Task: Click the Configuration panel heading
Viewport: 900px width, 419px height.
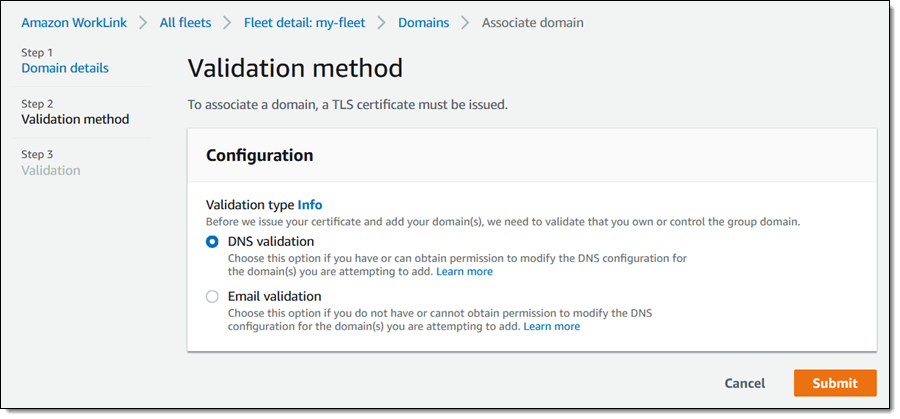Action: pos(259,155)
